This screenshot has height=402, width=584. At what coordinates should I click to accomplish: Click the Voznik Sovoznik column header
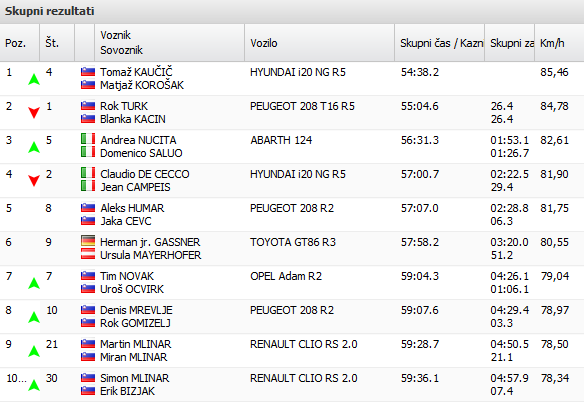click(x=169, y=43)
